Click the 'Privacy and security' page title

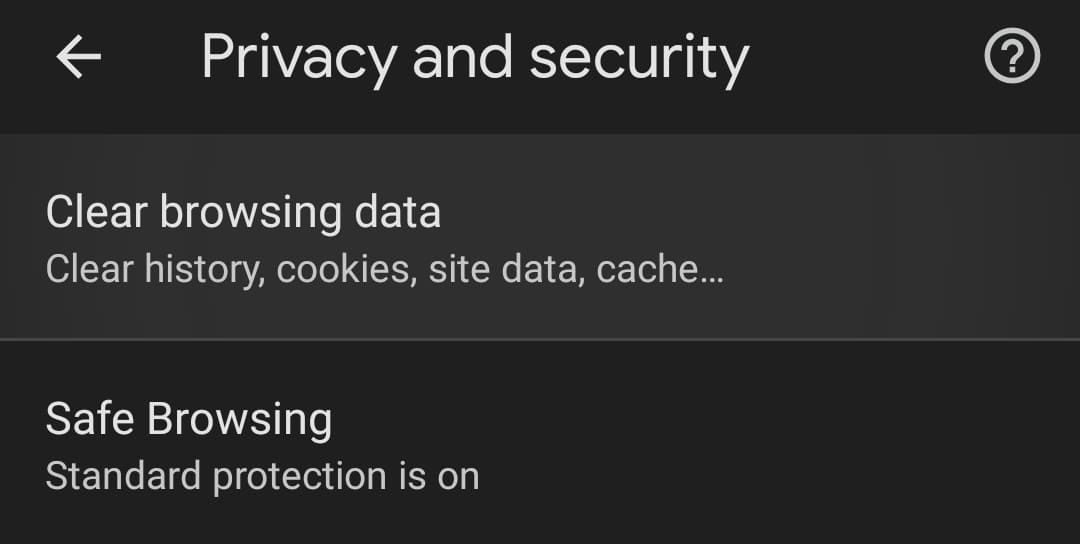point(474,58)
